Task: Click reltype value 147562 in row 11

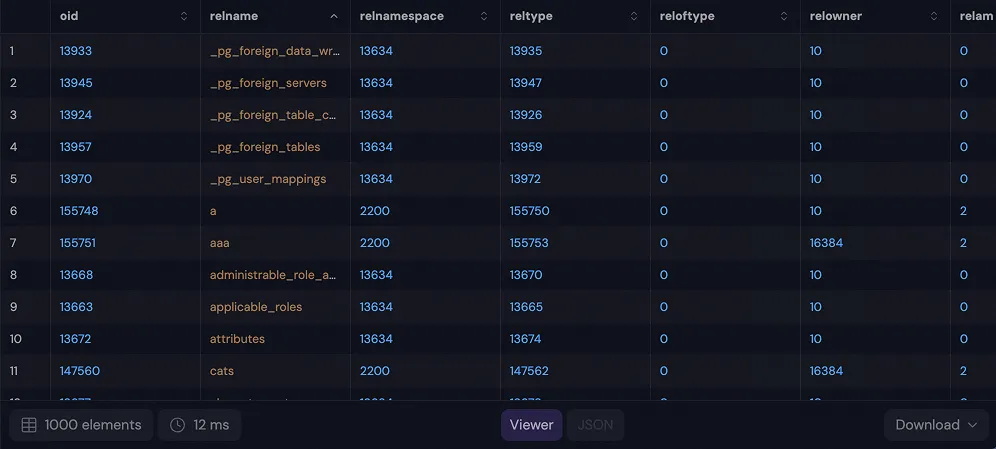Action: click(x=530, y=371)
